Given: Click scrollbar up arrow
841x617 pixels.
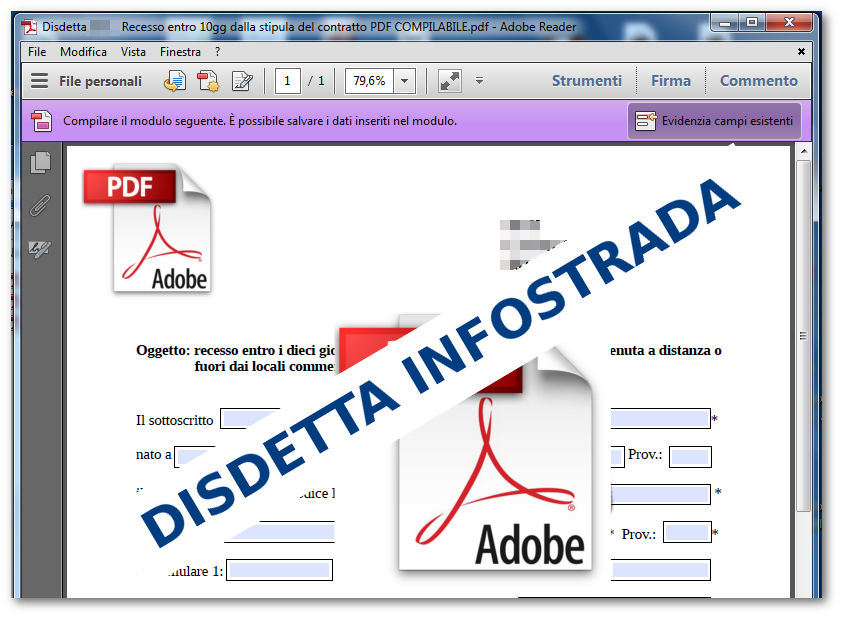Looking at the screenshot, I should pyautogui.click(x=803, y=151).
